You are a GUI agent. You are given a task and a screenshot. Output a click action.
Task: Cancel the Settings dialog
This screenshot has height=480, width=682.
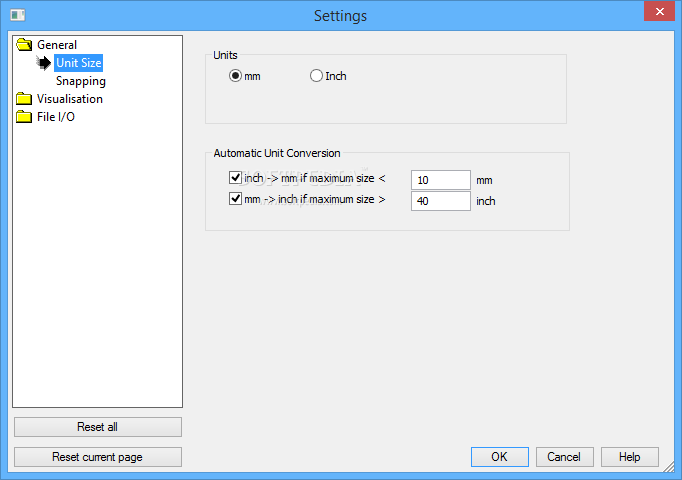click(565, 457)
